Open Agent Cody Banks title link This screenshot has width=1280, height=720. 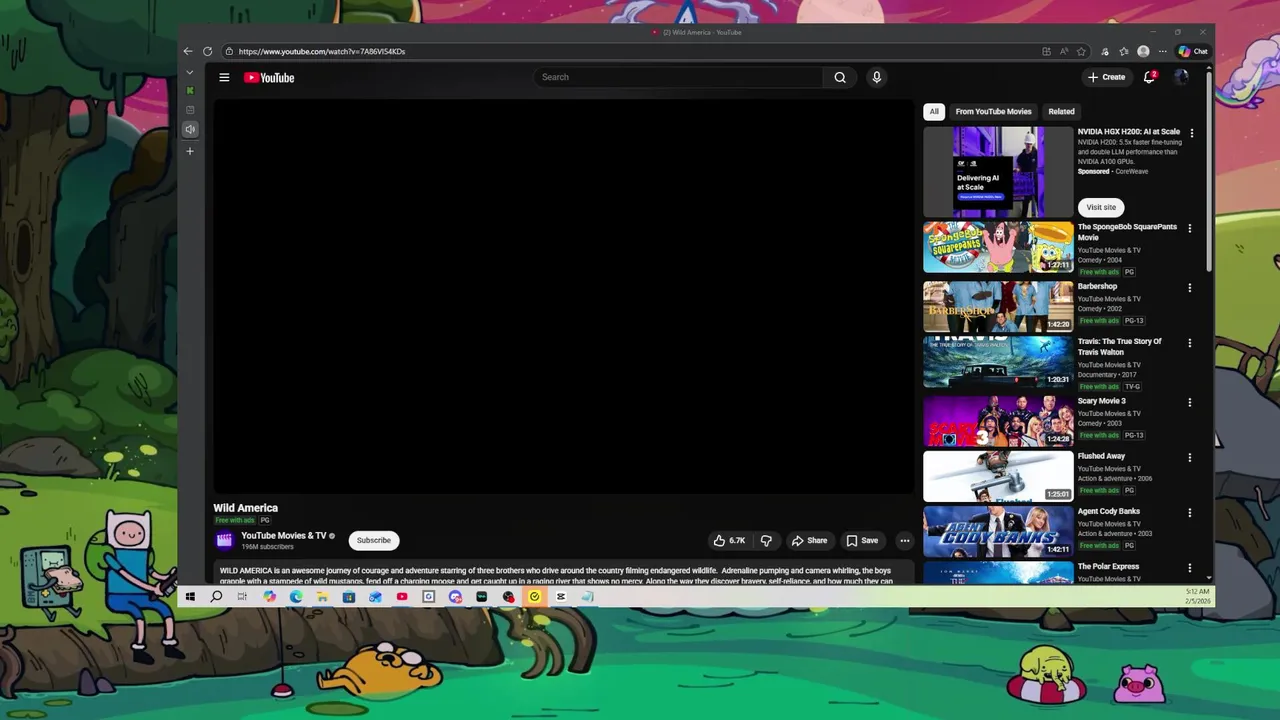pos(1109,511)
